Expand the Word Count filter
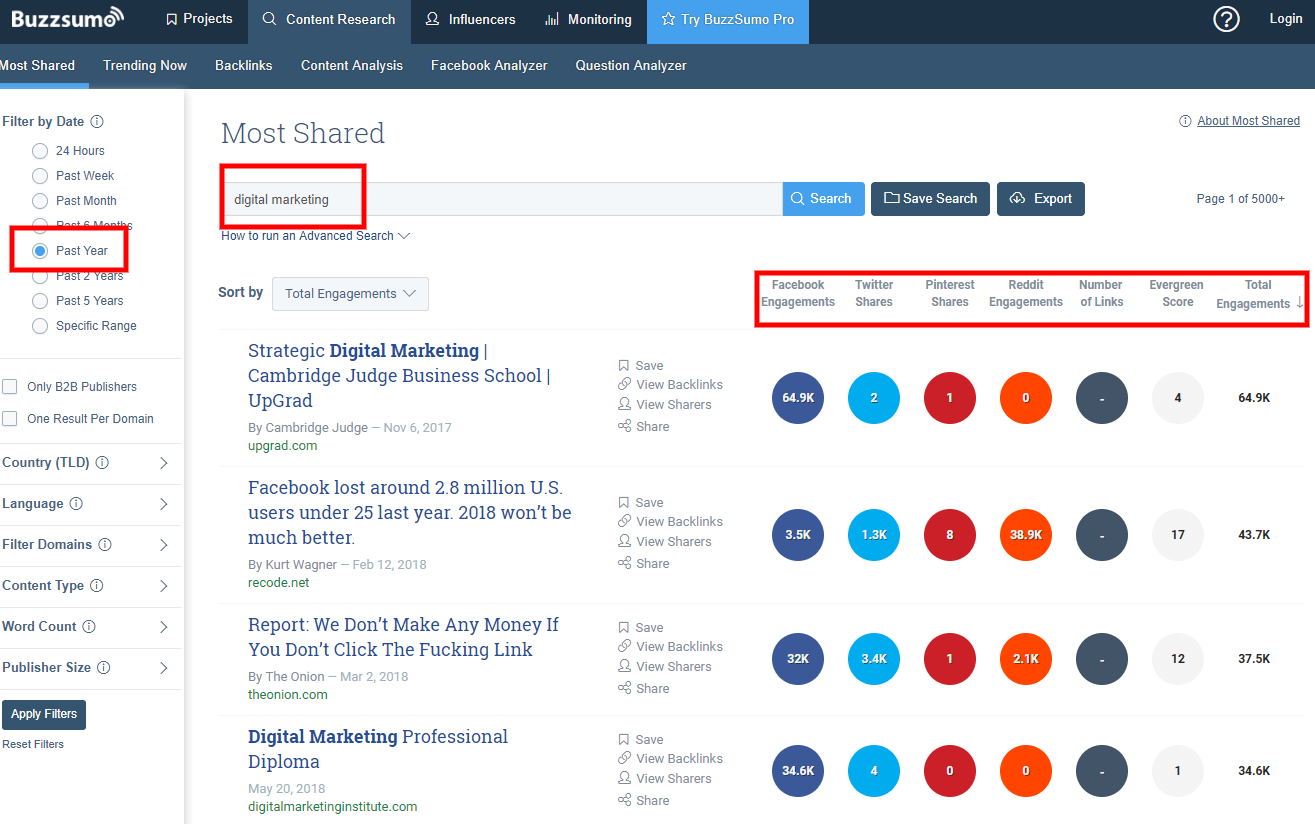The width and height of the screenshot is (1315, 824). coord(164,627)
